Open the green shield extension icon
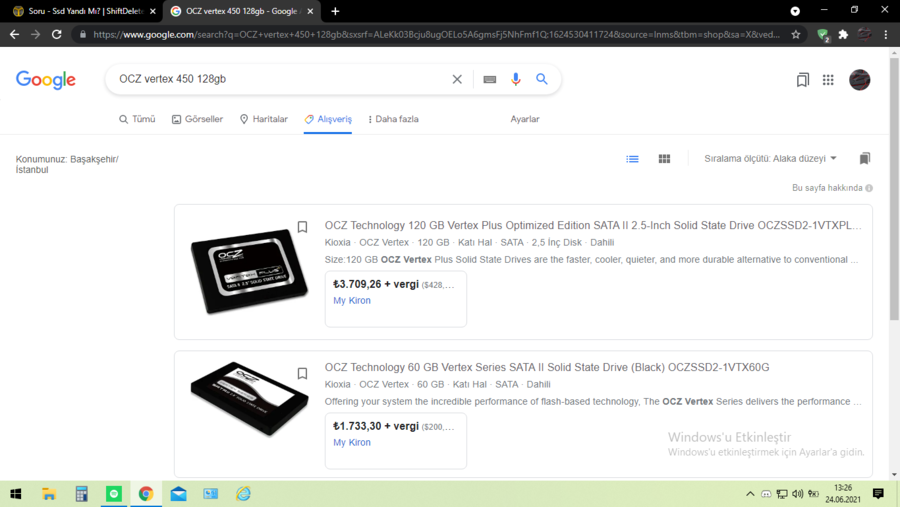 click(823, 35)
